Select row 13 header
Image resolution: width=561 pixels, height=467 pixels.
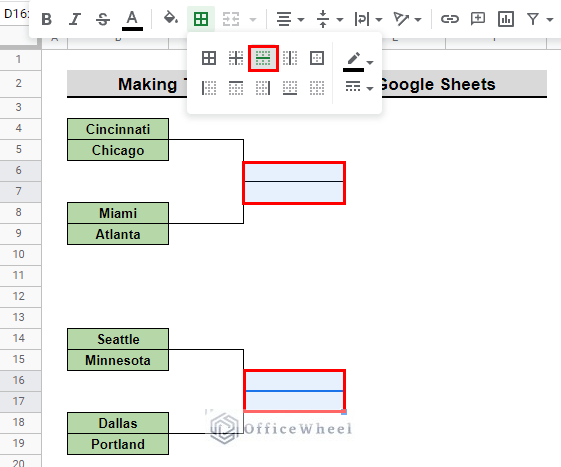pyautogui.click(x=20, y=317)
